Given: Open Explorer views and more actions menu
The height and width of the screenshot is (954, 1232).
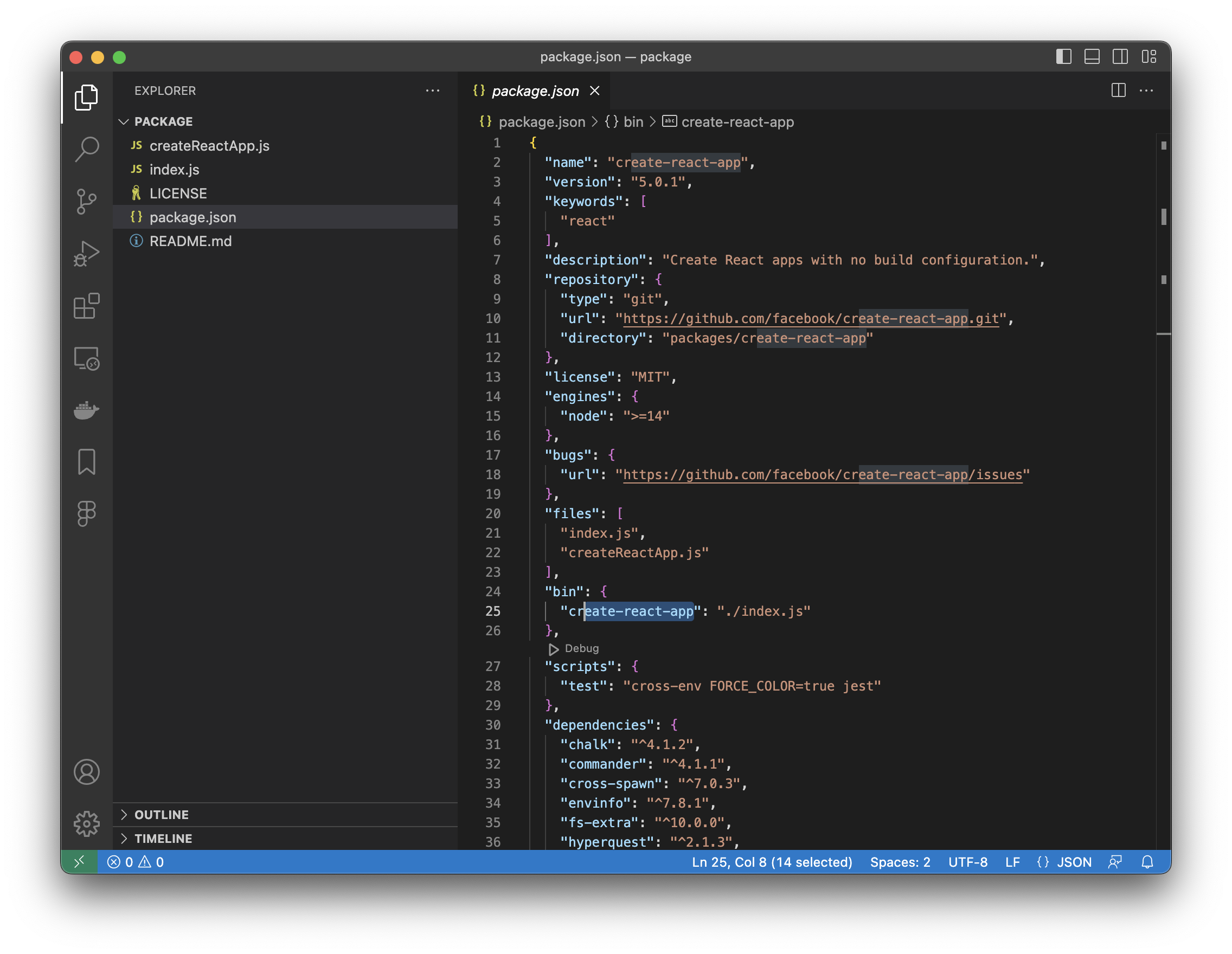Looking at the screenshot, I should 432,91.
